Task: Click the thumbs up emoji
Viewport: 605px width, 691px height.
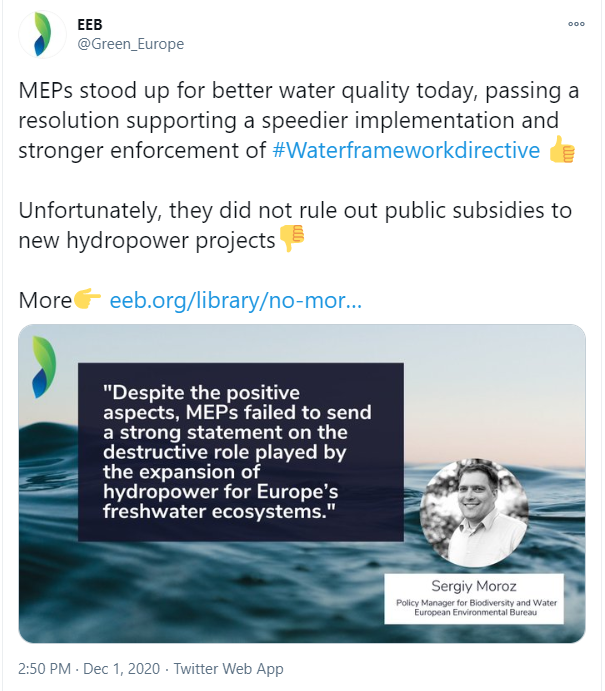Action: (x=563, y=152)
